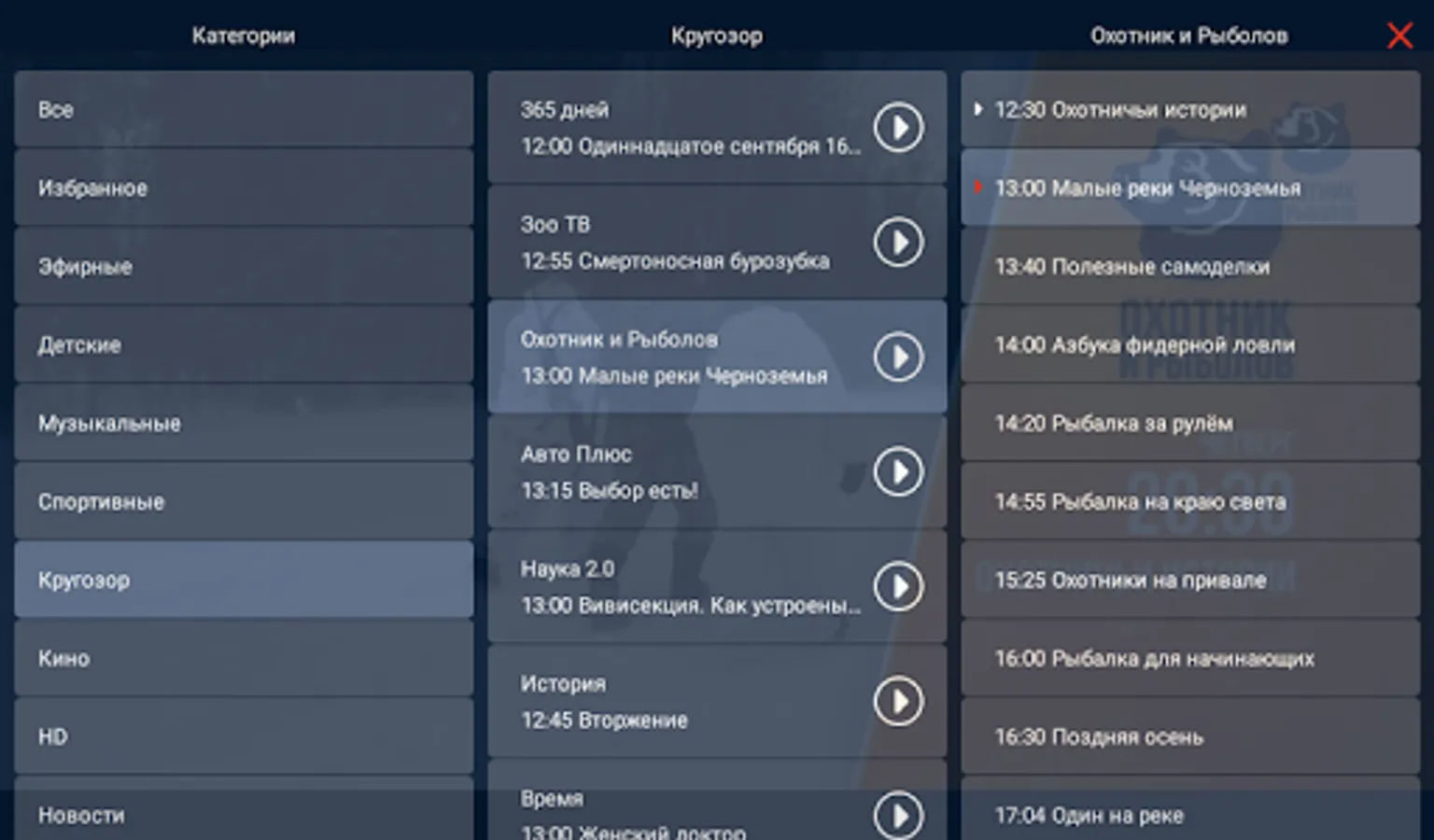This screenshot has height=840, width=1434.
Task: Play the Наука 2.0 channel
Action: (x=898, y=586)
